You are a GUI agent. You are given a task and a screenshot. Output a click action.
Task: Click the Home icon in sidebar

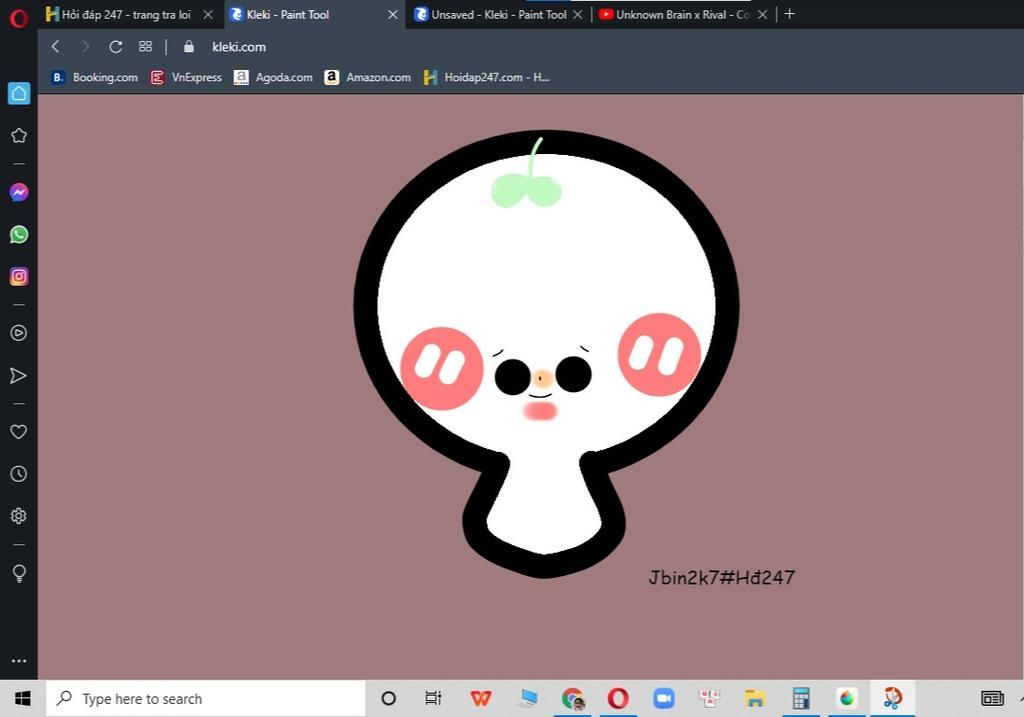(19, 93)
